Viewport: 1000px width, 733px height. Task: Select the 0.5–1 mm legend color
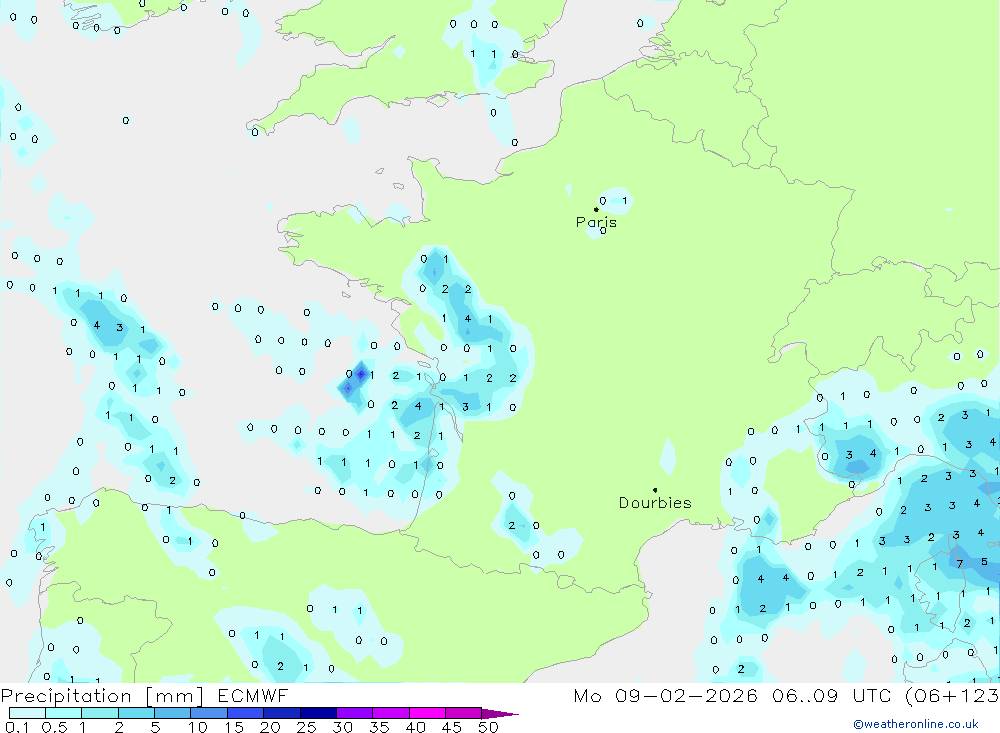(64, 713)
